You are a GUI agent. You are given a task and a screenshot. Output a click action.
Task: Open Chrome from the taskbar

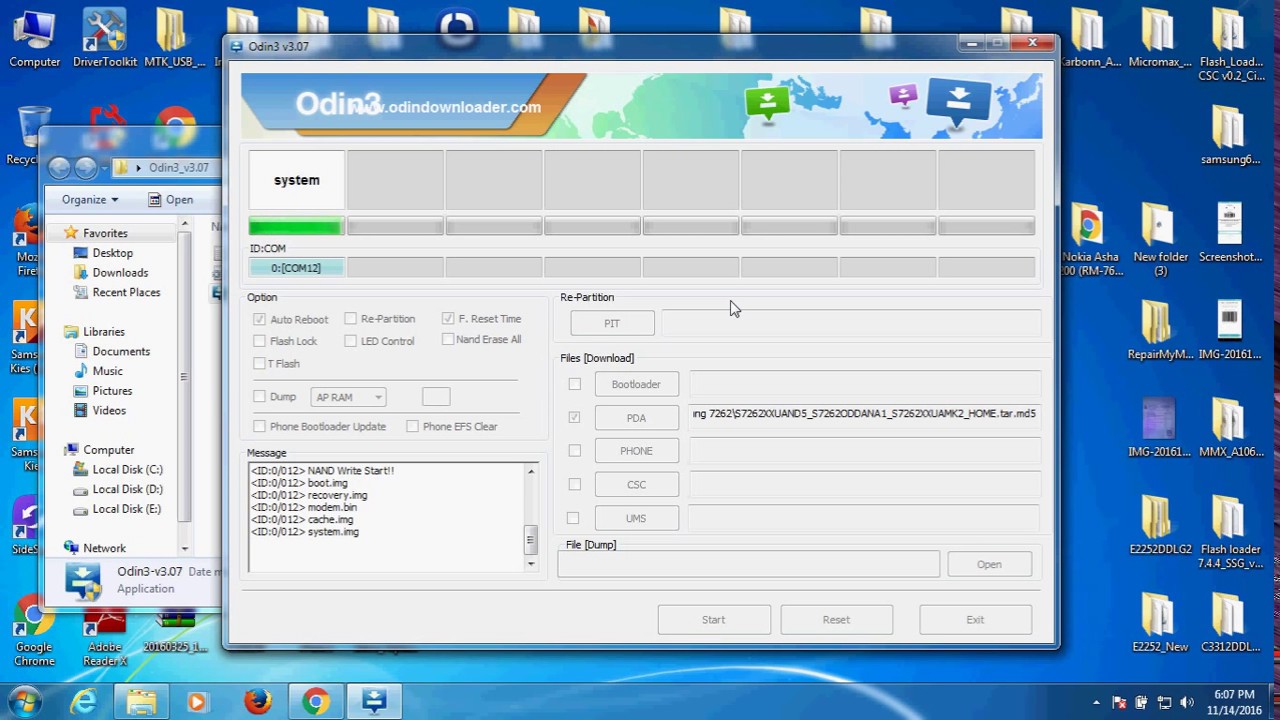(316, 702)
